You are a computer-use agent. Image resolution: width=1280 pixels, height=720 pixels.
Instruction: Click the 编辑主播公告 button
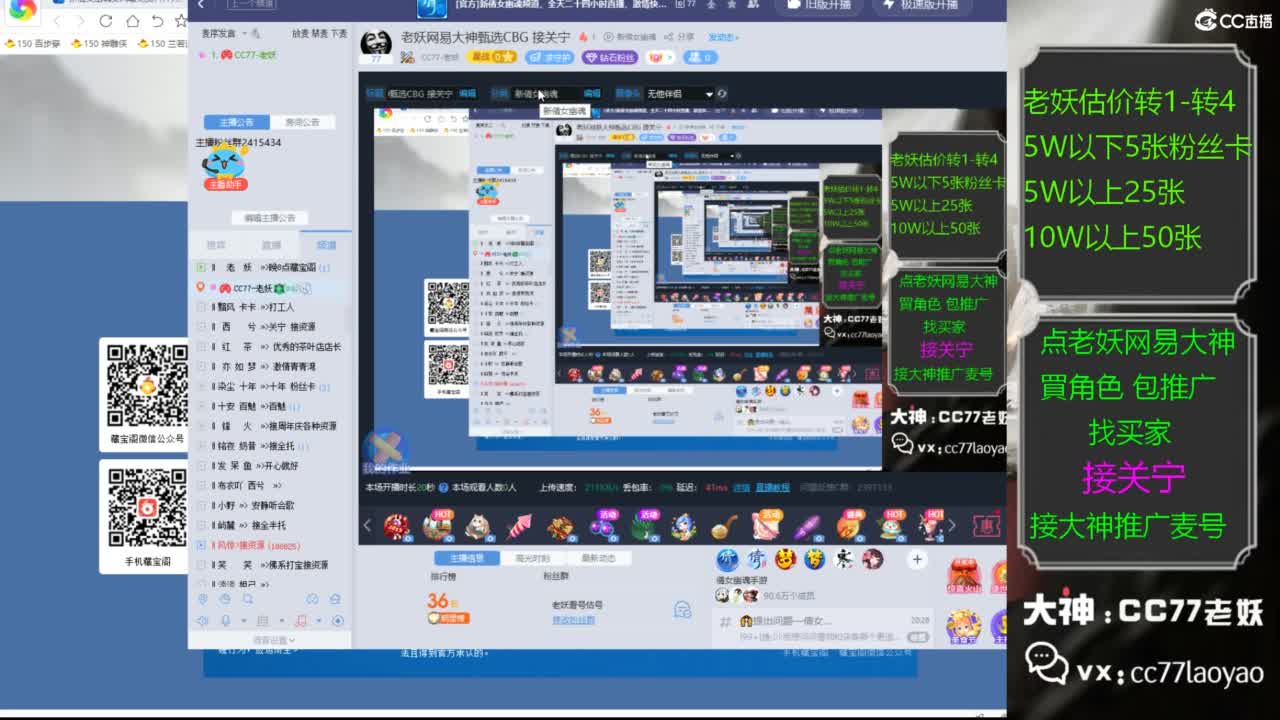coord(270,217)
